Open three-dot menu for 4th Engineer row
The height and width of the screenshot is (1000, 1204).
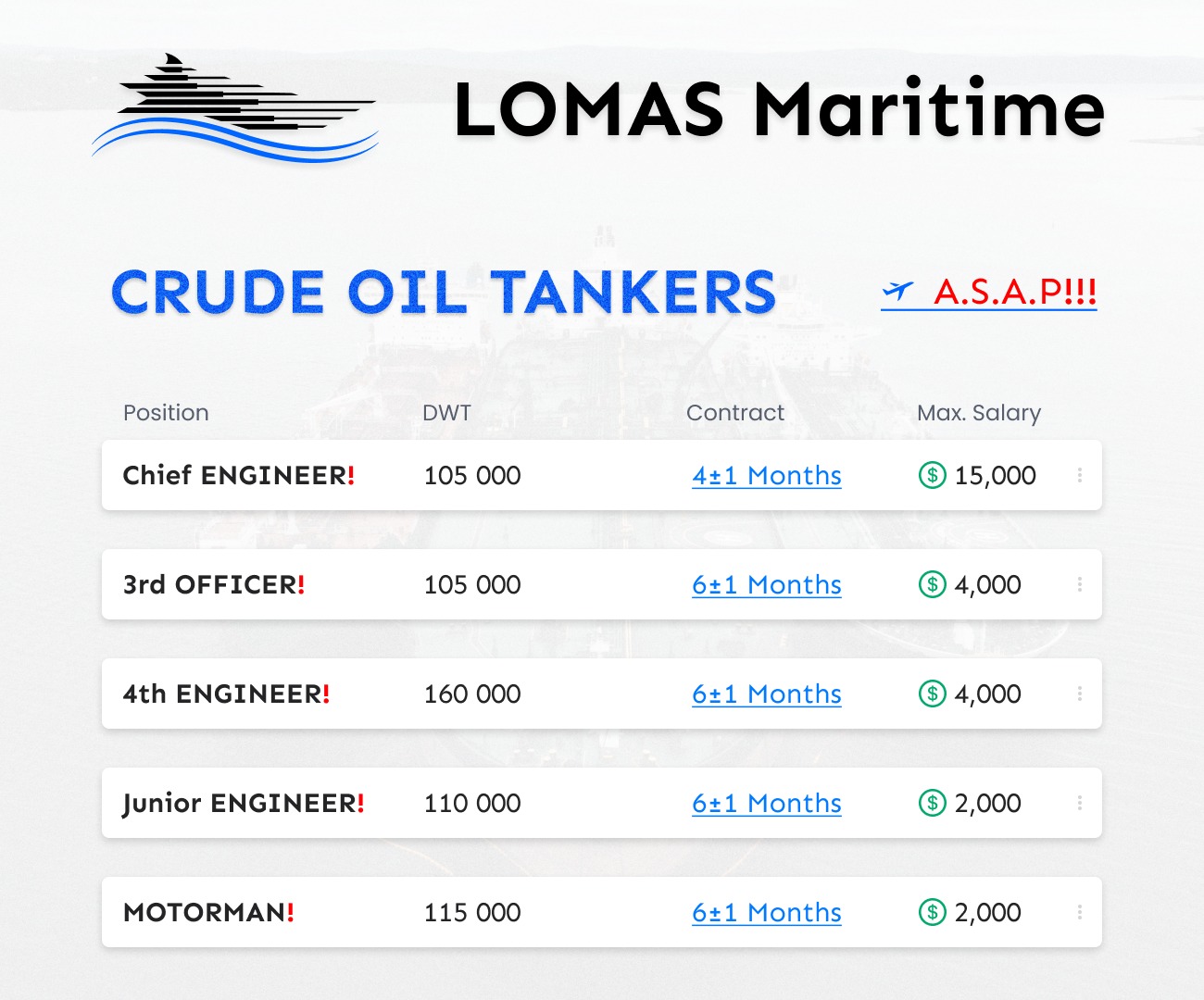[x=1080, y=694]
